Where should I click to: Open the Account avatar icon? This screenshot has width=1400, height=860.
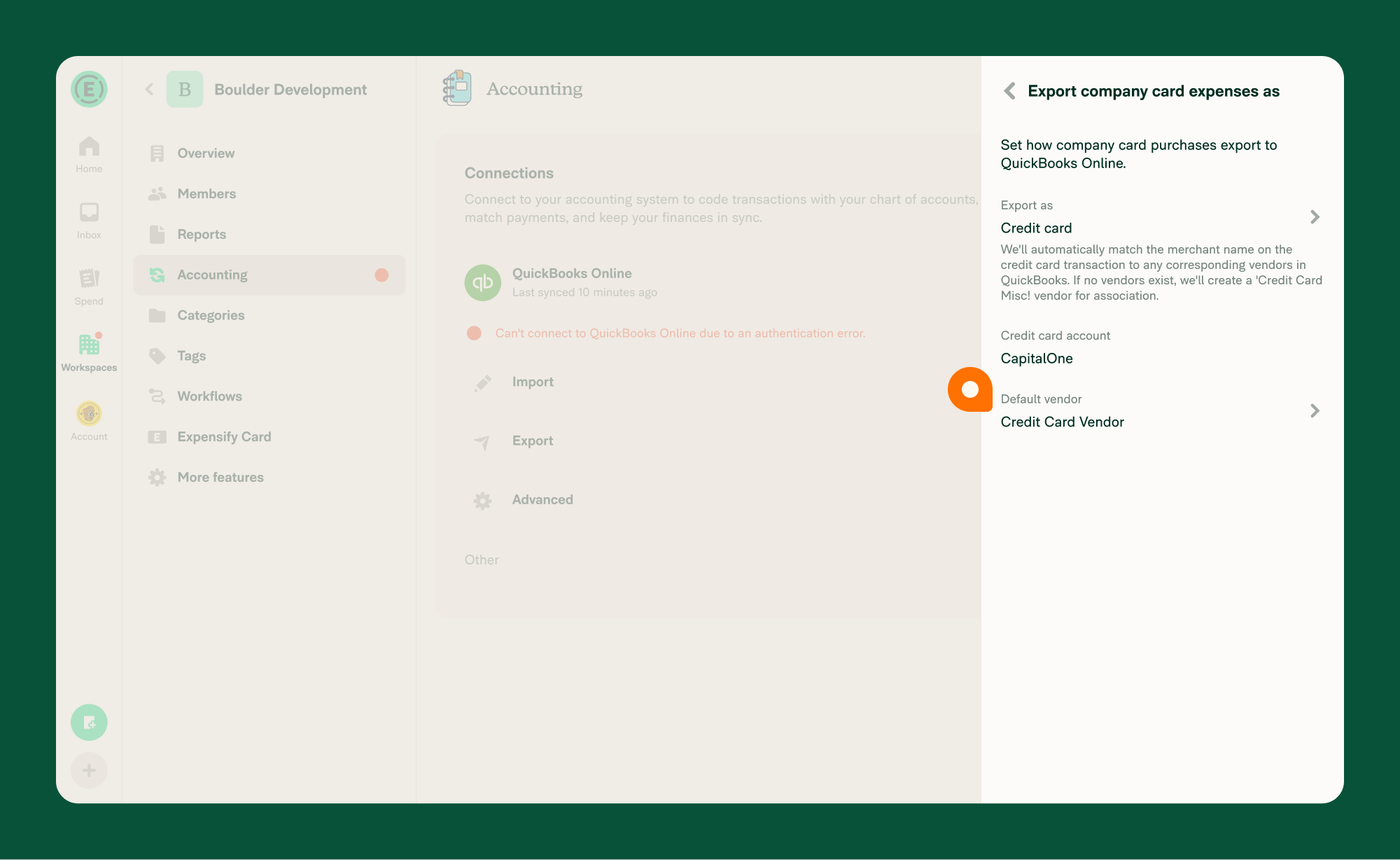89,413
